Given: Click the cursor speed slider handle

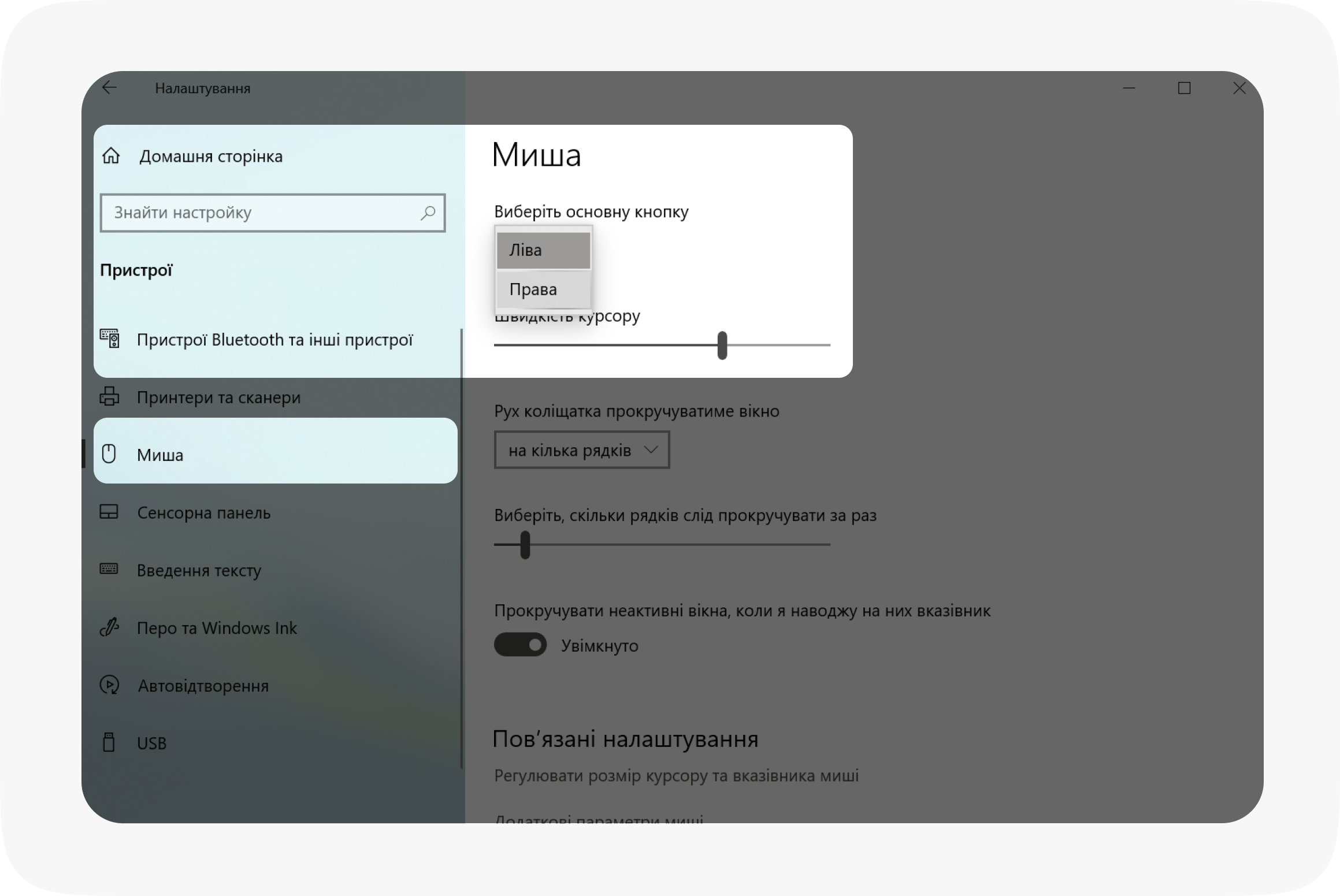Looking at the screenshot, I should [722, 345].
